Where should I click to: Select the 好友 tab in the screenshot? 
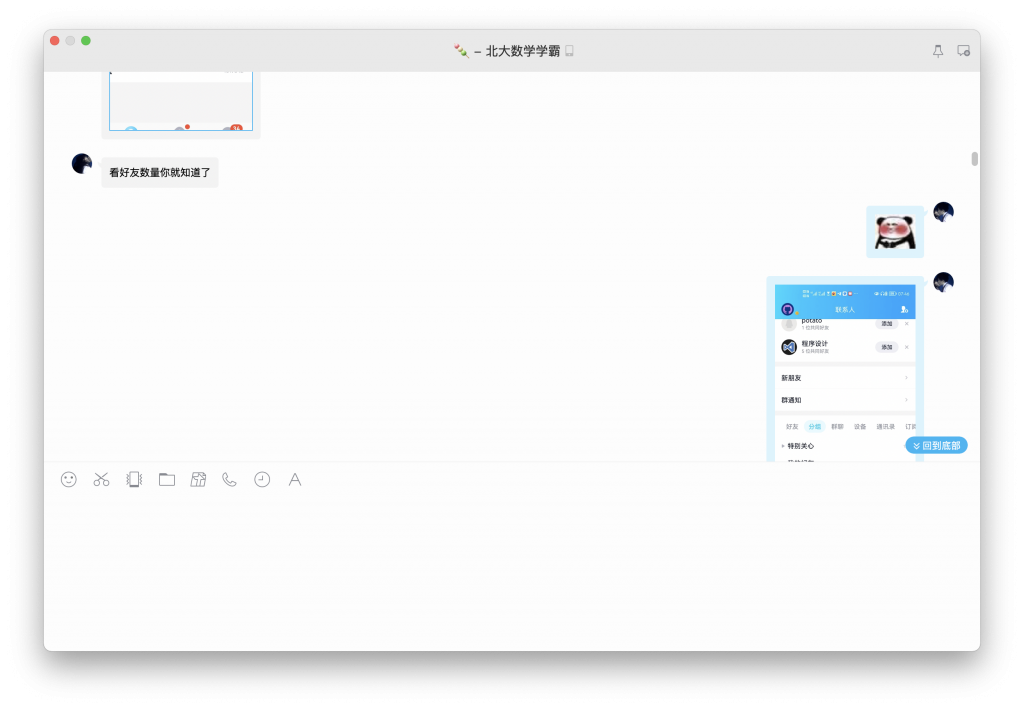[x=790, y=425]
